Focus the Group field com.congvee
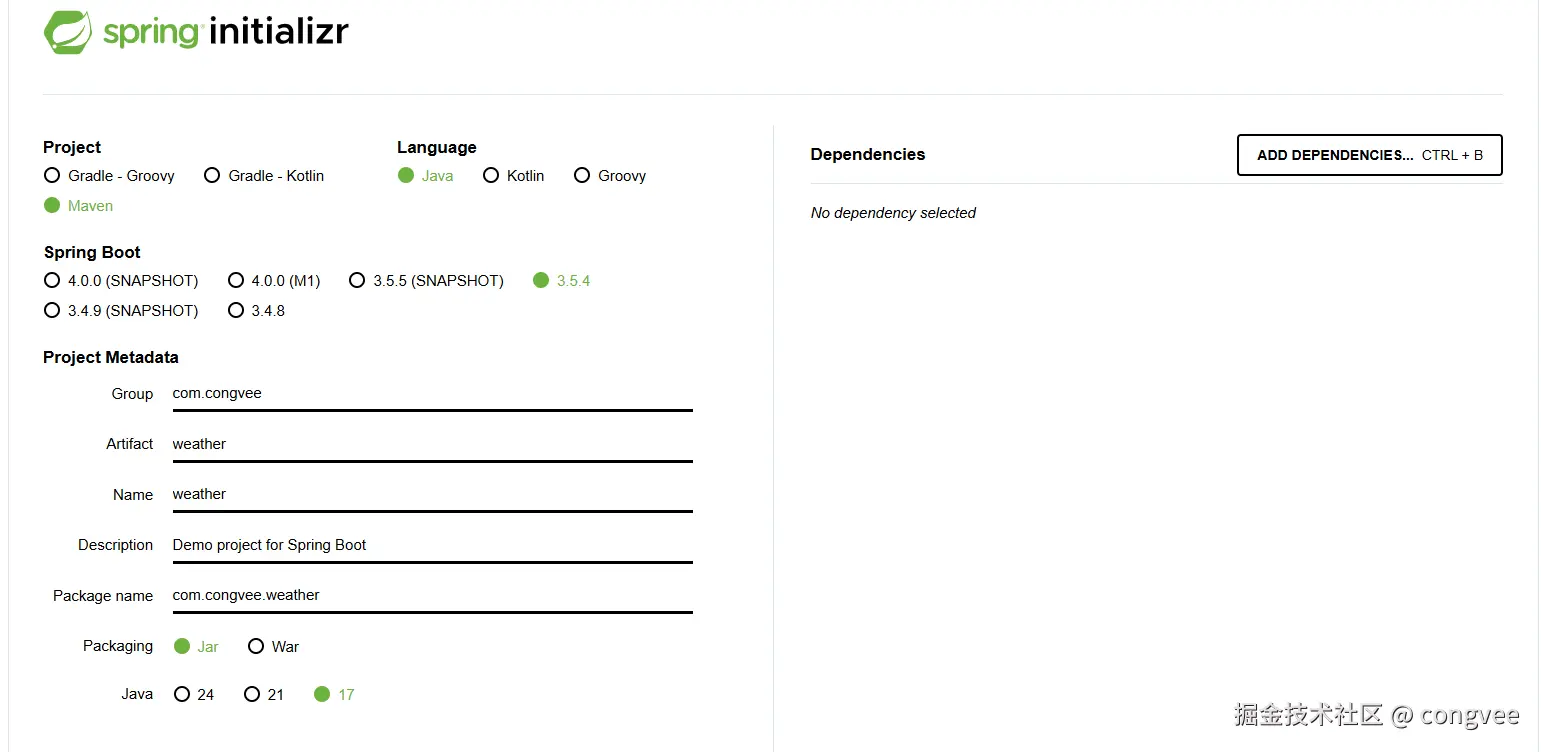The image size is (1541, 752). pyautogui.click(x=432, y=394)
